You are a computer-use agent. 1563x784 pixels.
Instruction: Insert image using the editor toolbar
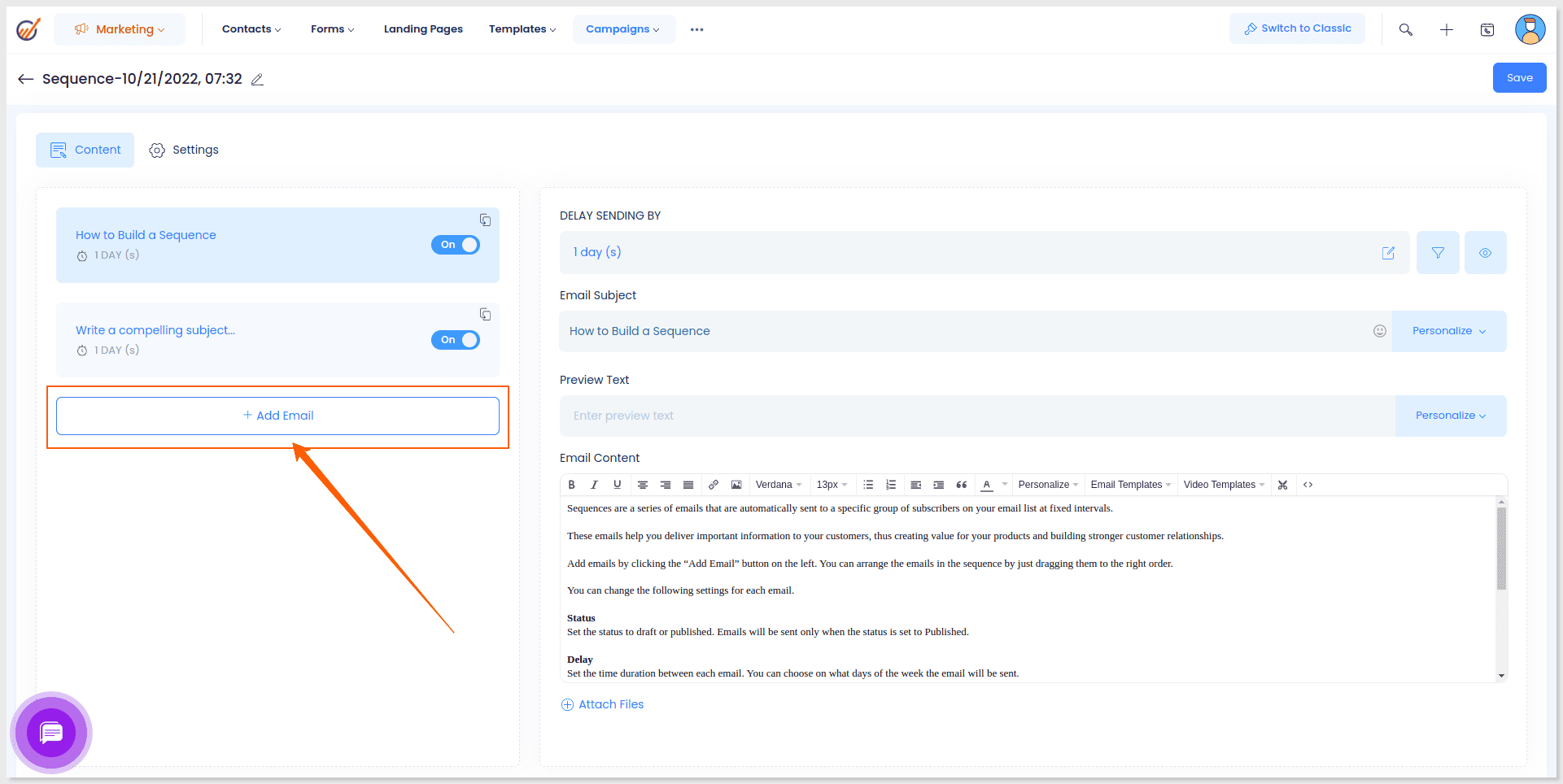coord(736,485)
